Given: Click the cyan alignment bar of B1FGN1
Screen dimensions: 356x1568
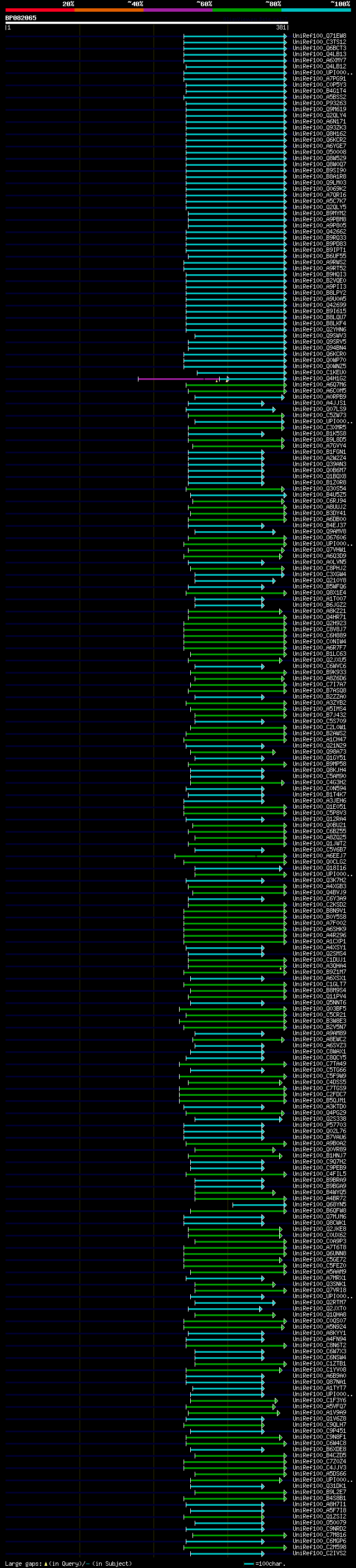Looking at the screenshot, I should click(x=226, y=452).
